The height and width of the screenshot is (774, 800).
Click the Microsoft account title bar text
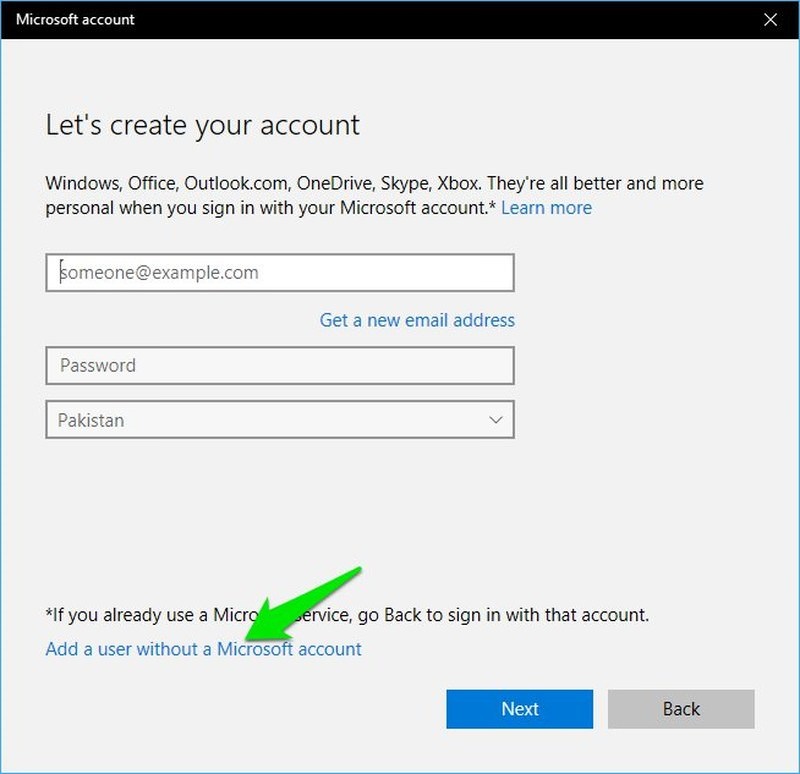point(75,19)
